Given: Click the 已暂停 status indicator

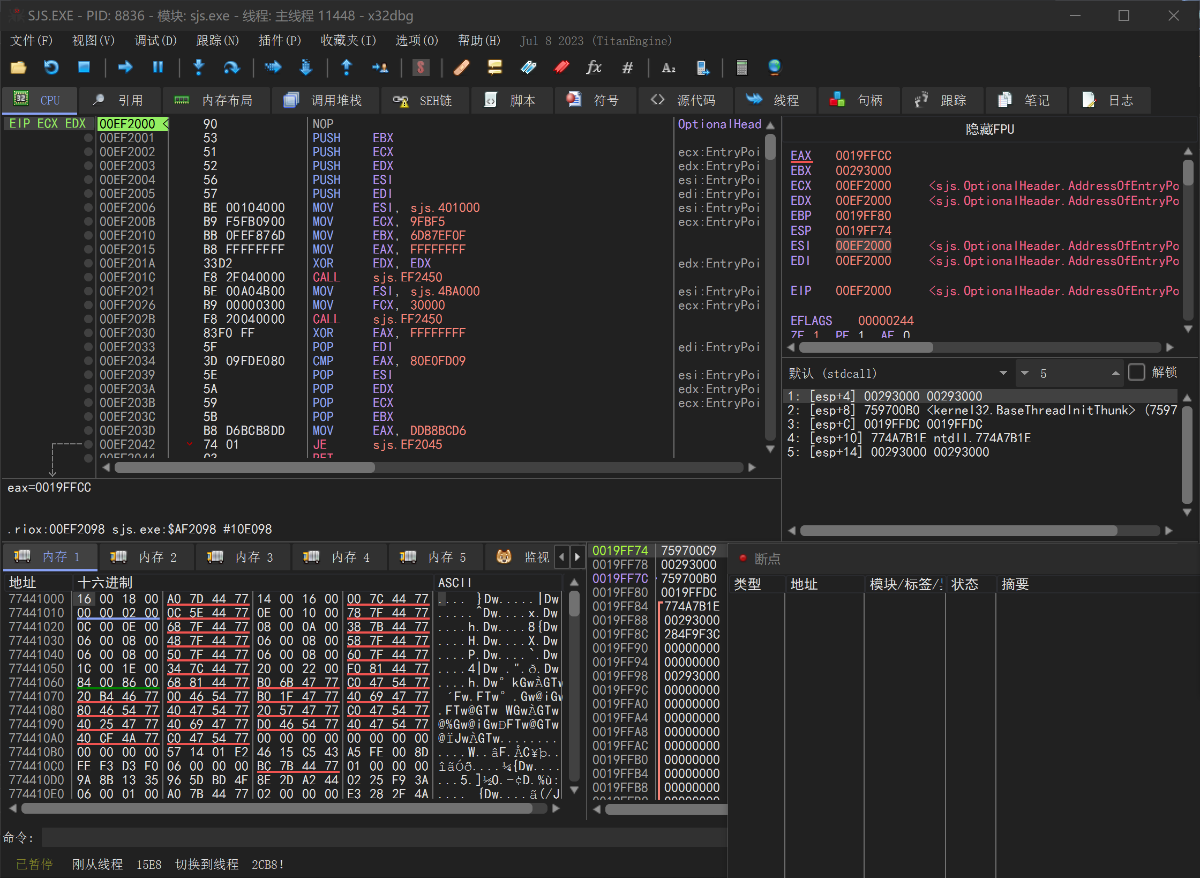Looking at the screenshot, I should pyautogui.click(x=34, y=864).
